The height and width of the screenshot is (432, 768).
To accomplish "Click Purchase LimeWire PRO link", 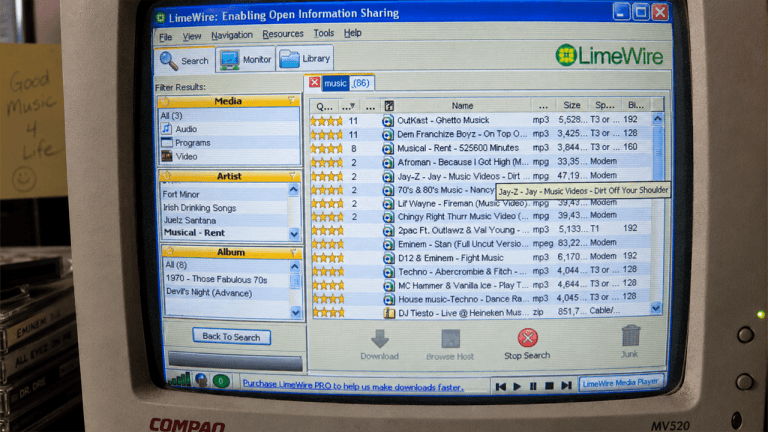I will click(353, 386).
